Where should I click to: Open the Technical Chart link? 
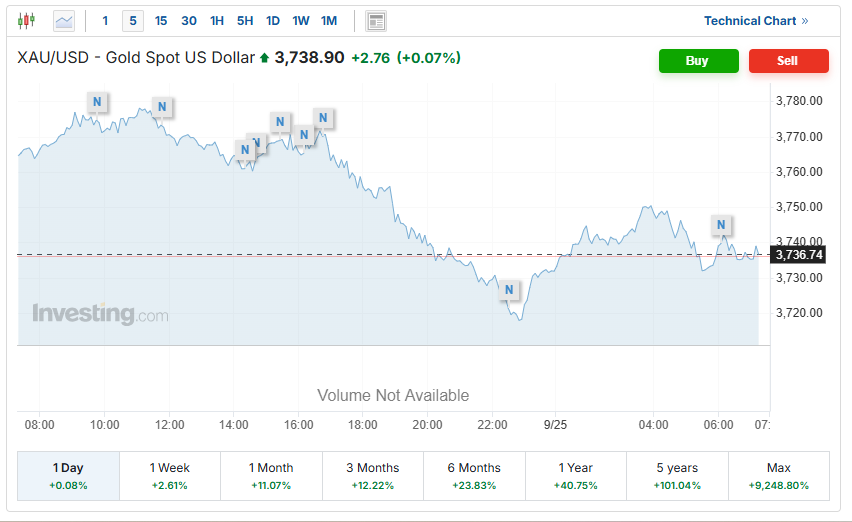click(x=755, y=20)
